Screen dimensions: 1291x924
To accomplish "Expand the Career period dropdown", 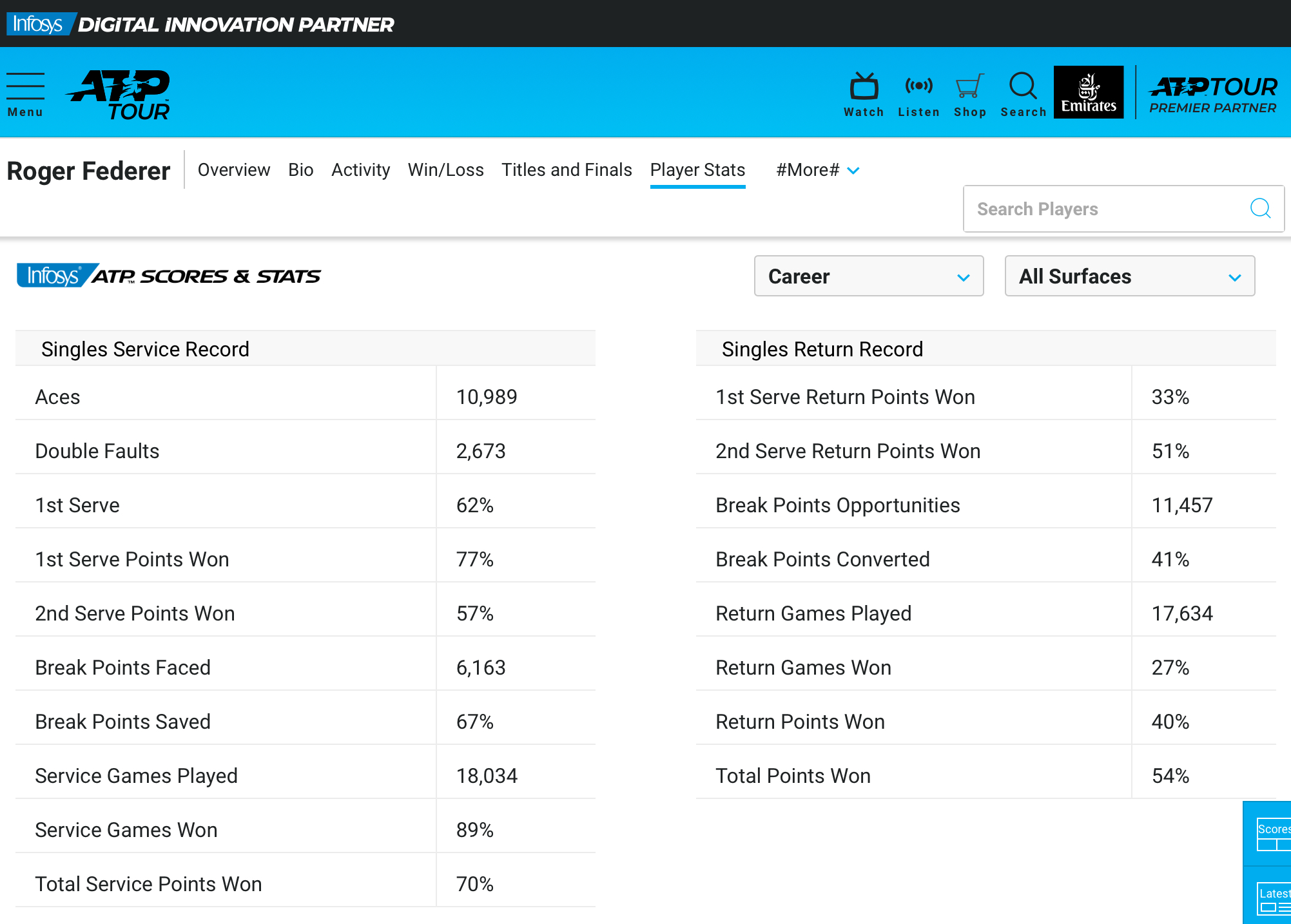I will coord(868,276).
